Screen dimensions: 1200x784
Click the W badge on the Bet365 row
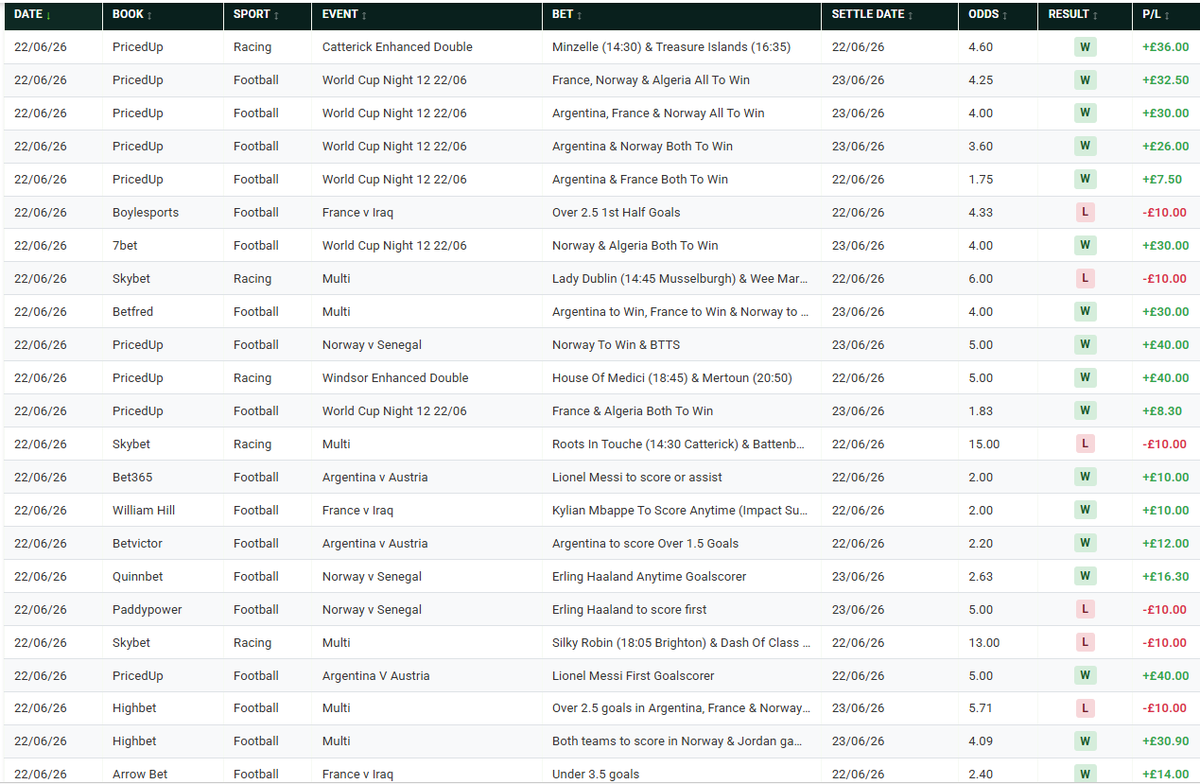(x=1085, y=477)
